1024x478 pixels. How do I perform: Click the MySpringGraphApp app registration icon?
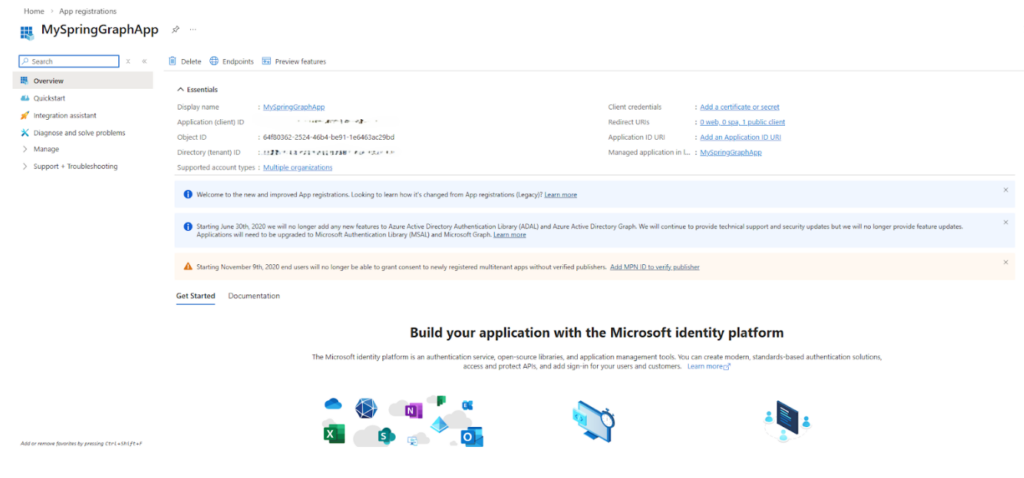pos(27,32)
